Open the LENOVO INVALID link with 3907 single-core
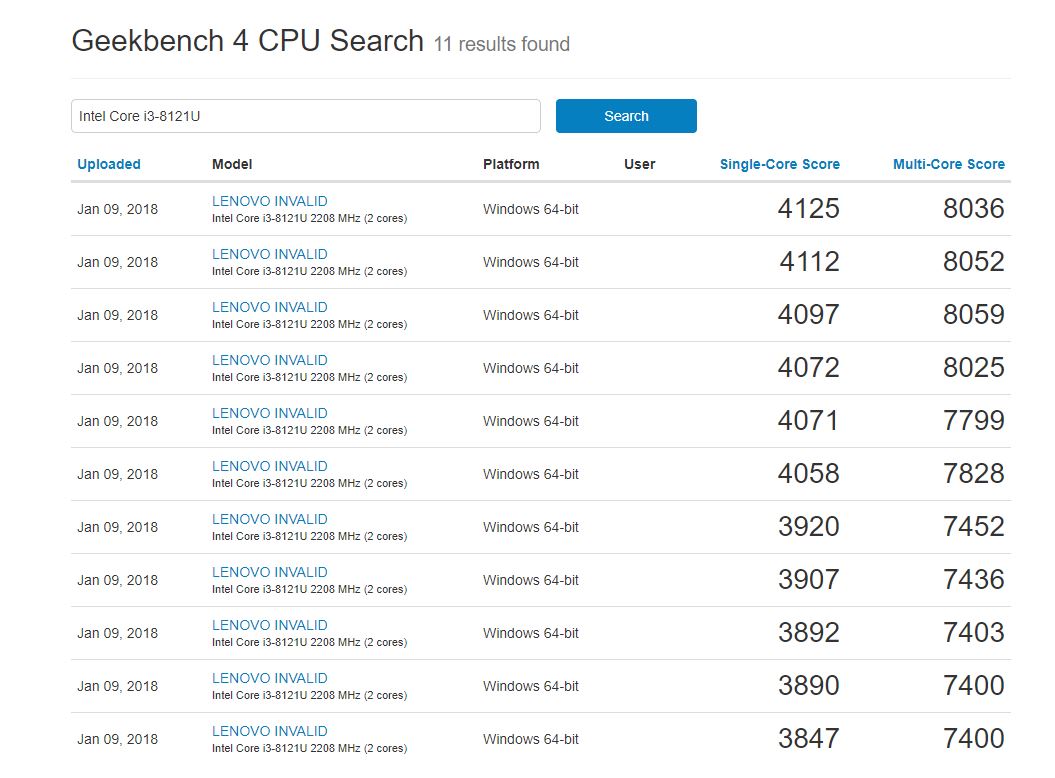Screen dimensions: 1055x778 click(269, 572)
